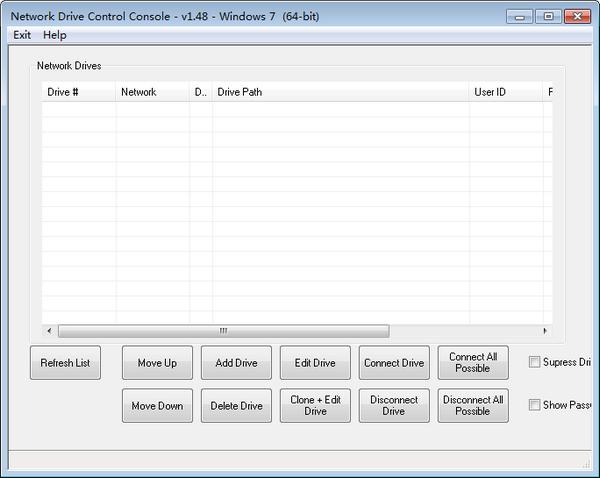This screenshot has width=600, height=478.
Task: Click the Refresh List button
Action: pos(65,363)
